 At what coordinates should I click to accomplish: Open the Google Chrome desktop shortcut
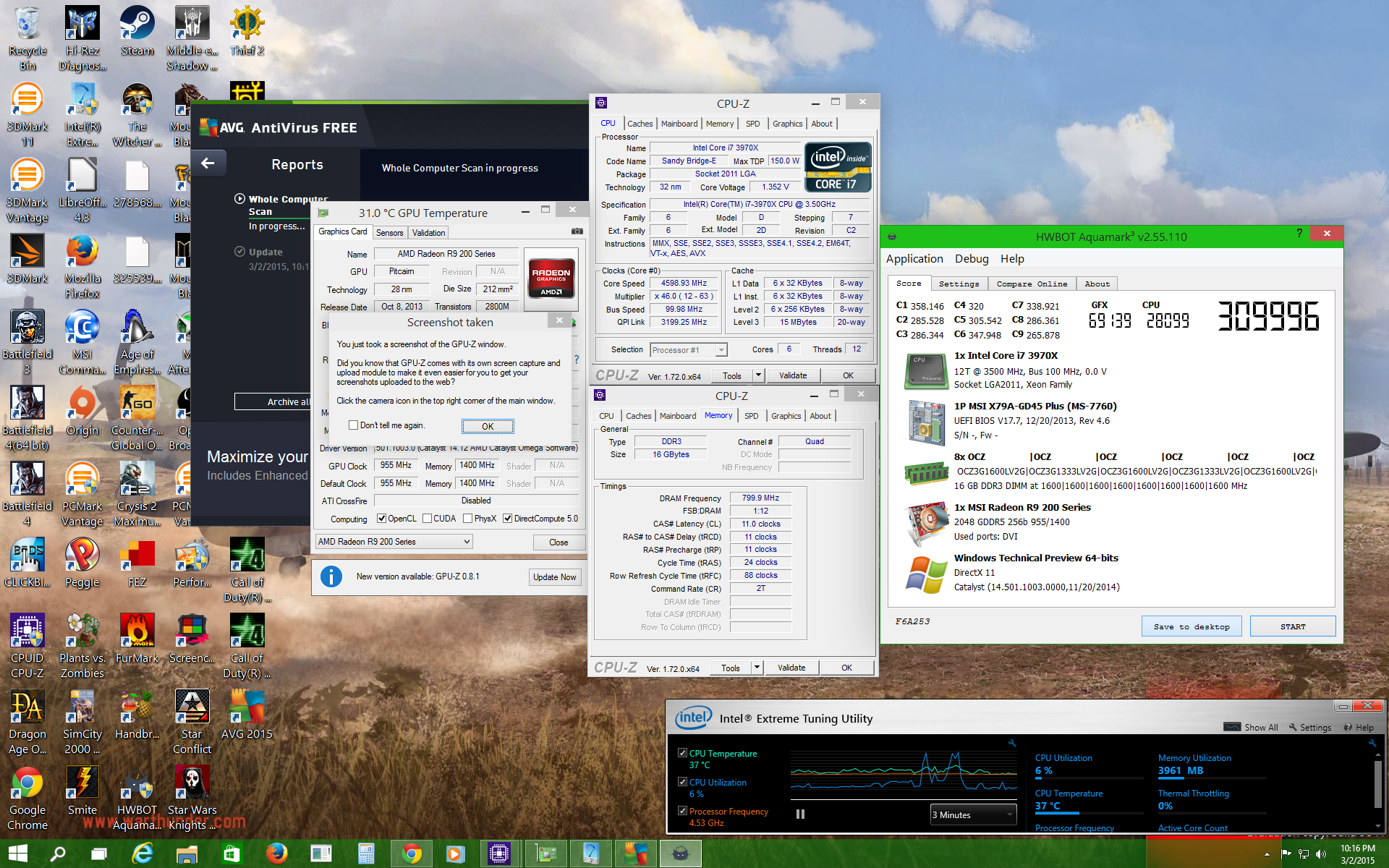(27, 799)
